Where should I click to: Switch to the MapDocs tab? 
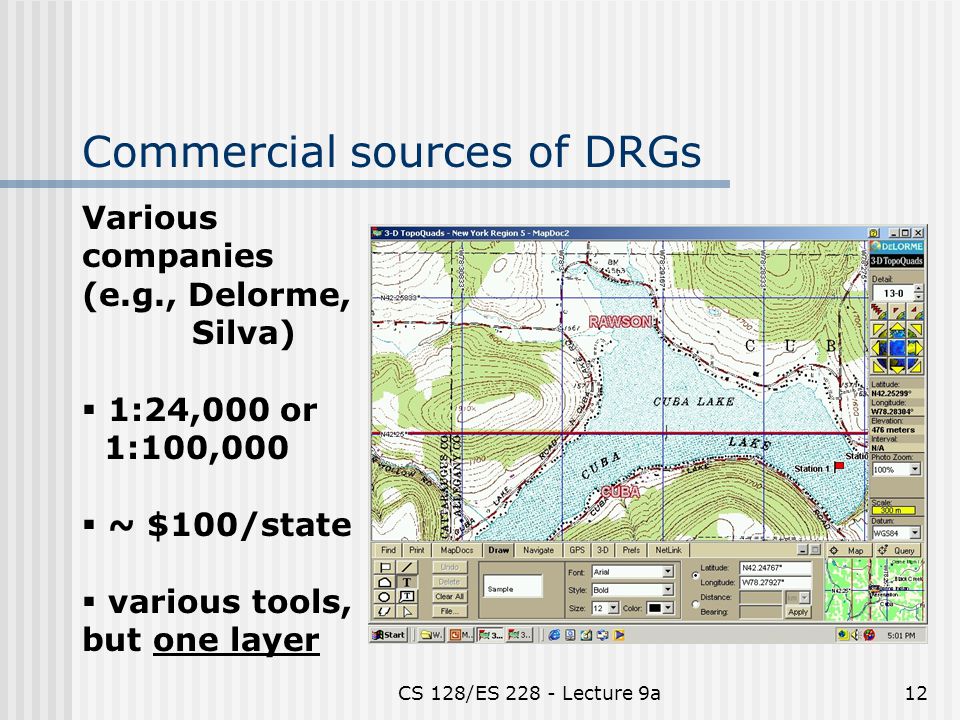point(457,550)
